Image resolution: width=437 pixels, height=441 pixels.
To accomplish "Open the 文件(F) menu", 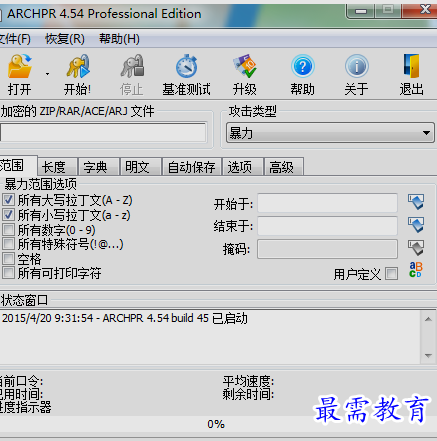I will click(x=15, y=39).
